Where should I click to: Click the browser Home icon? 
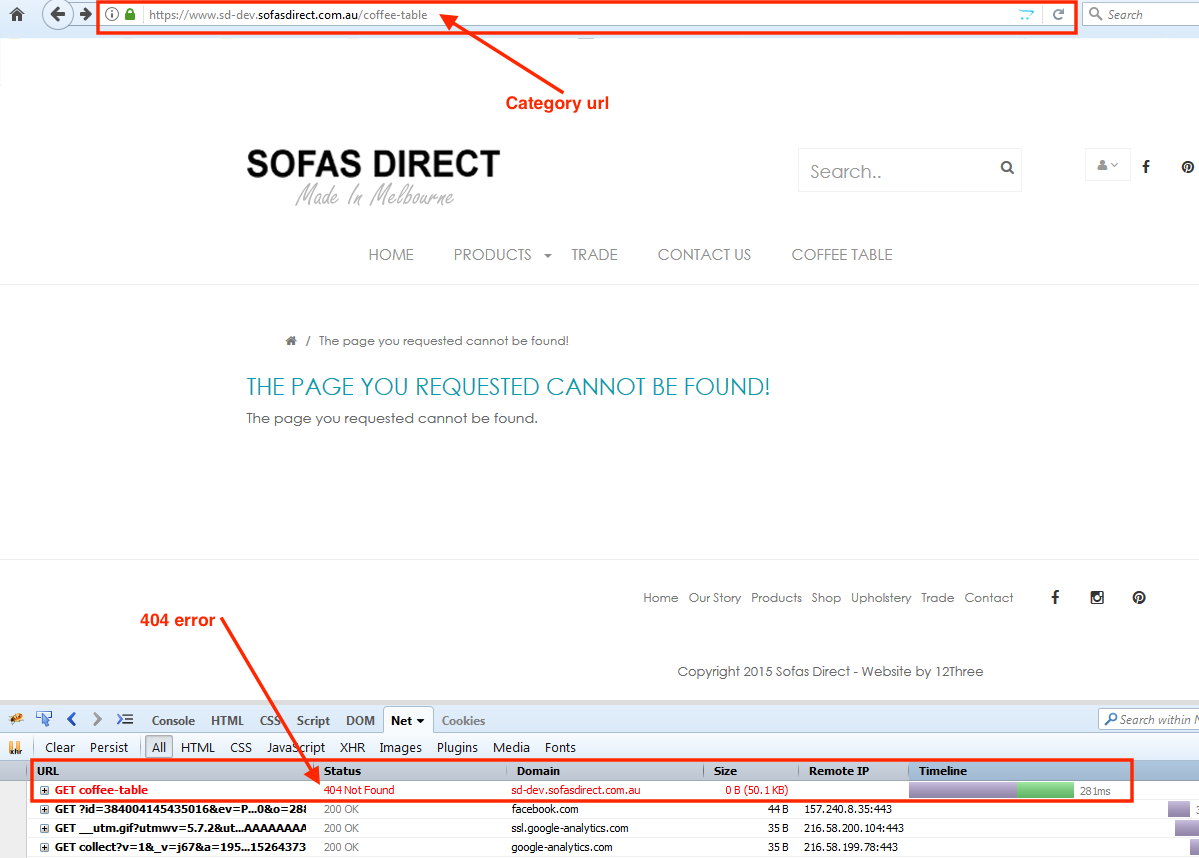tap(17, 14)
